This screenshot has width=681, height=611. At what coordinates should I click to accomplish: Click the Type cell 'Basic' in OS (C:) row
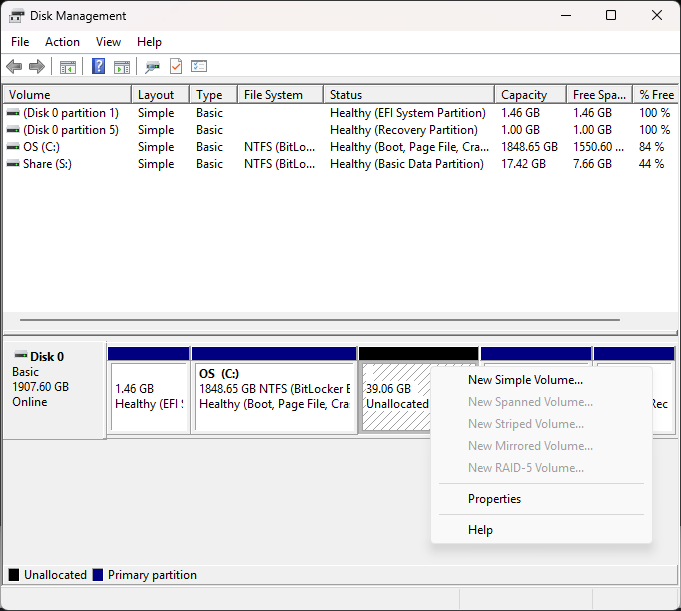tap(209, 147)
